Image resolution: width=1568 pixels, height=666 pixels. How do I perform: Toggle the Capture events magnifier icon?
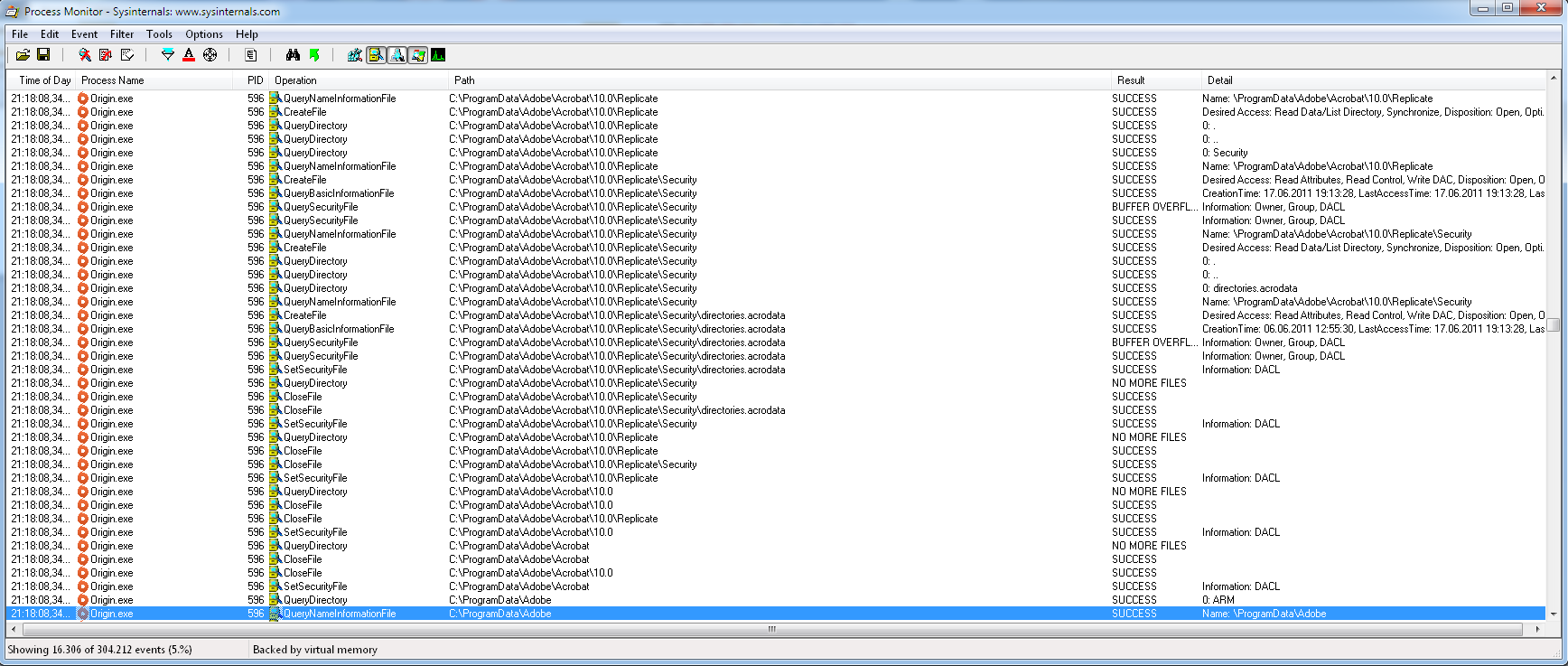click(85, 55)
